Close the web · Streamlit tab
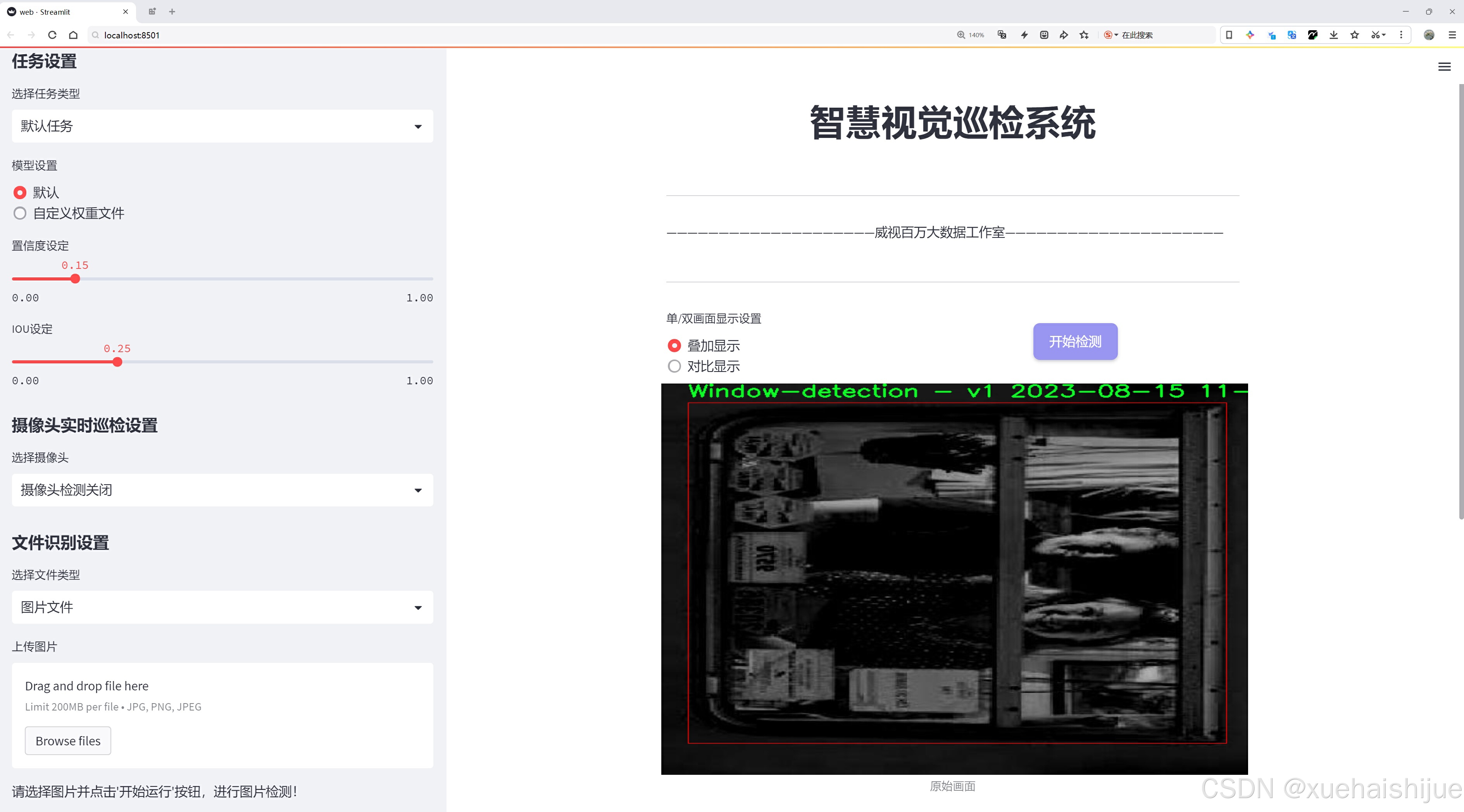Viewport: 1464px width, 812px height. tap(126, 11)
